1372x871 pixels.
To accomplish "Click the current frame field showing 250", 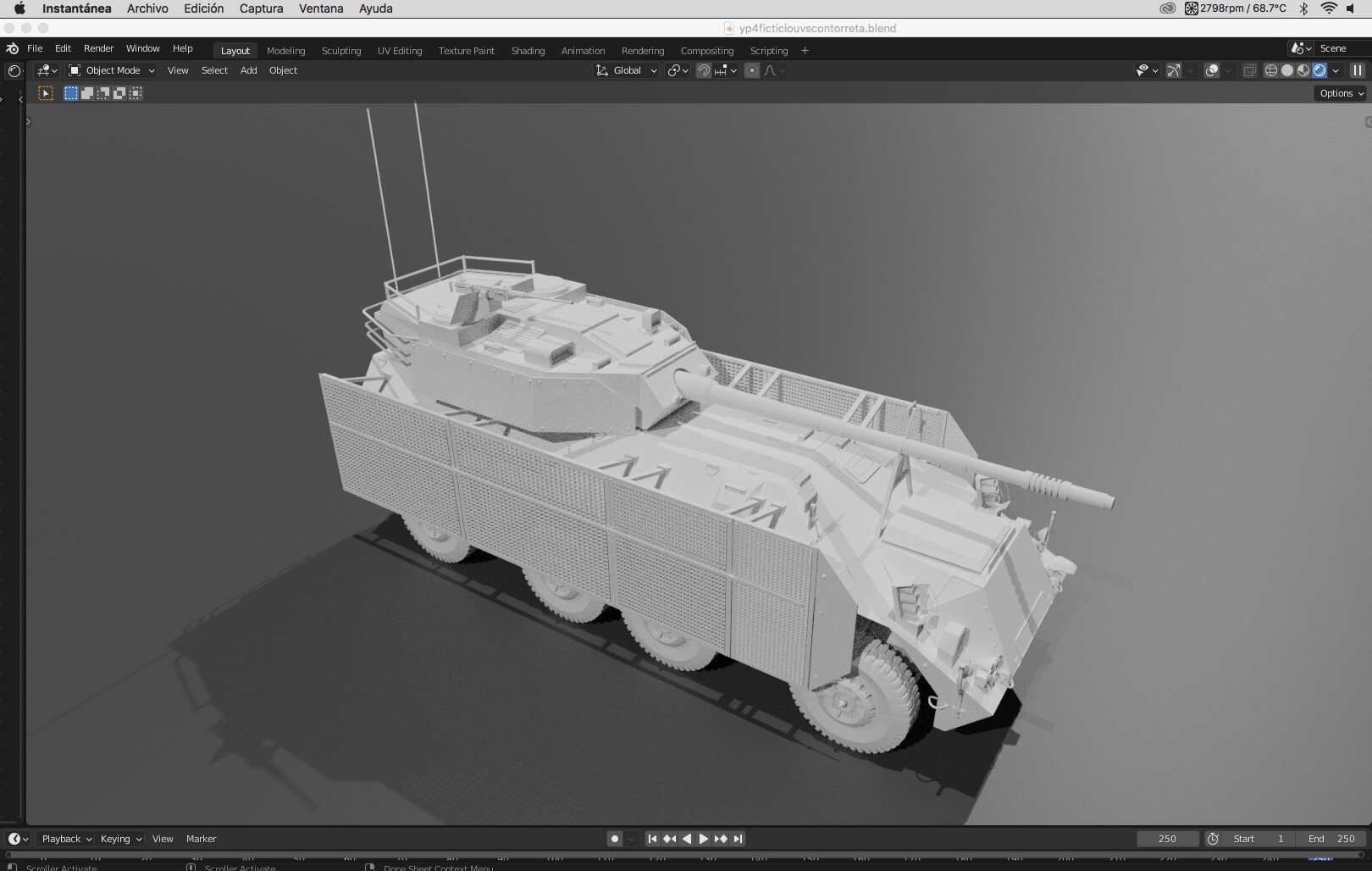I will [x=1167, y=839].
